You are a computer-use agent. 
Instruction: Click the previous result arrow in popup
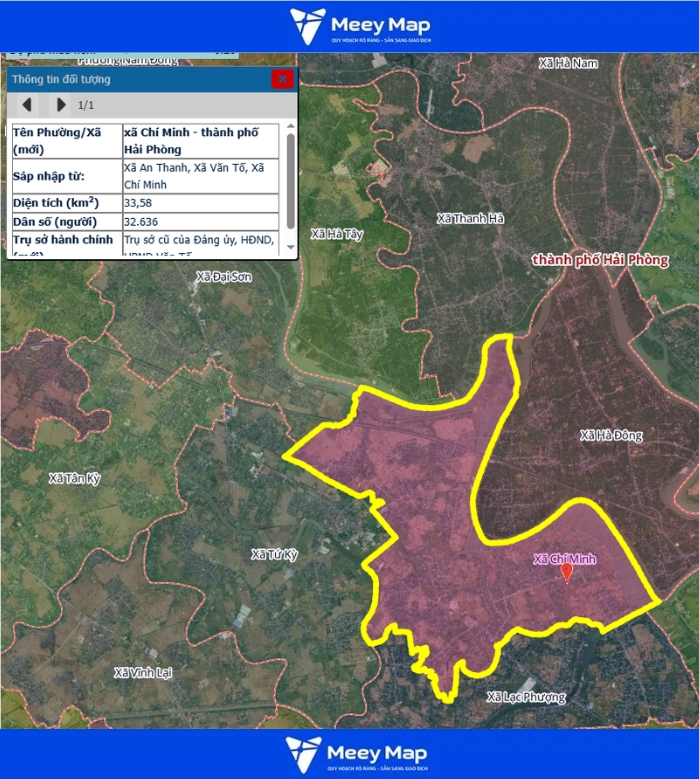pyautogui.click(x=27, y=104)
